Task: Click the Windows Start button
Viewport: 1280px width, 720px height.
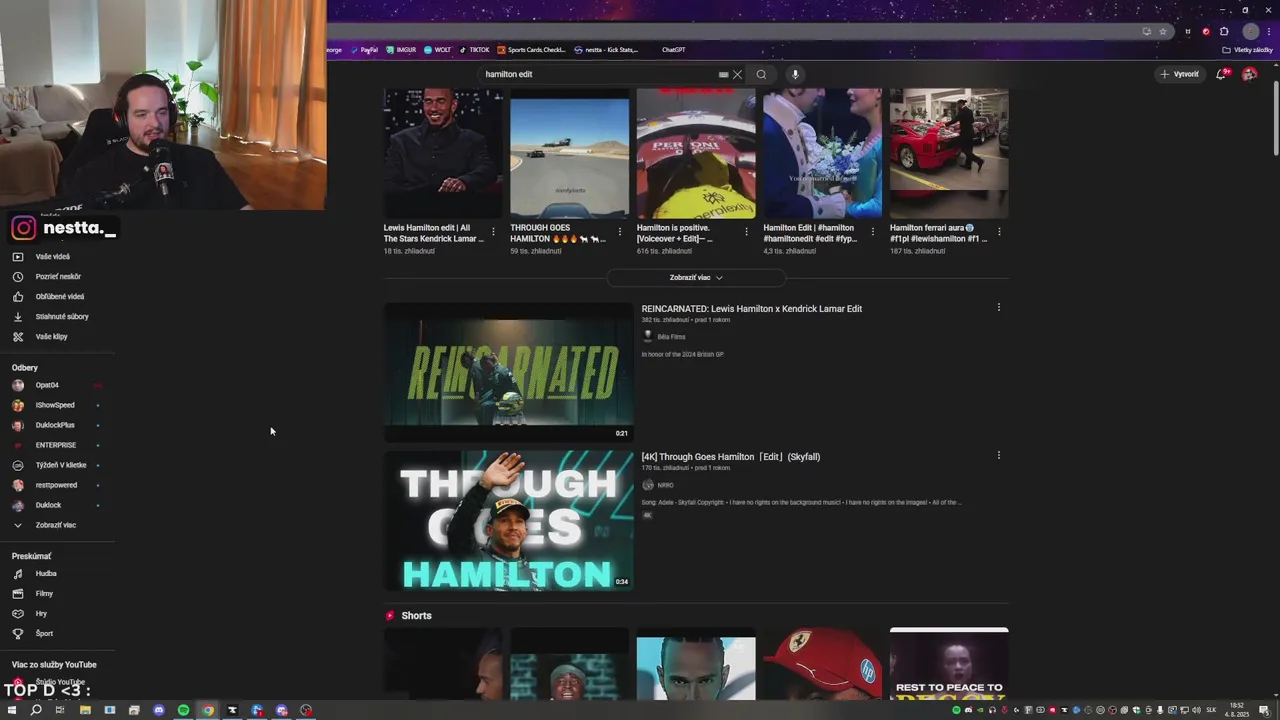Action: (x=11, y=710)
